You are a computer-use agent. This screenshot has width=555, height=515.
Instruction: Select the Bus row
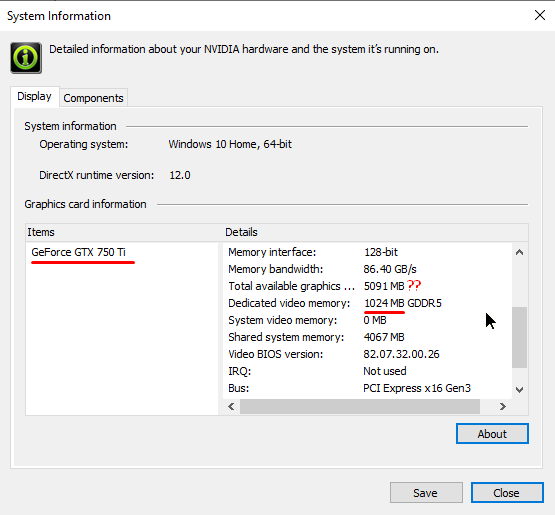click(367, 388)
